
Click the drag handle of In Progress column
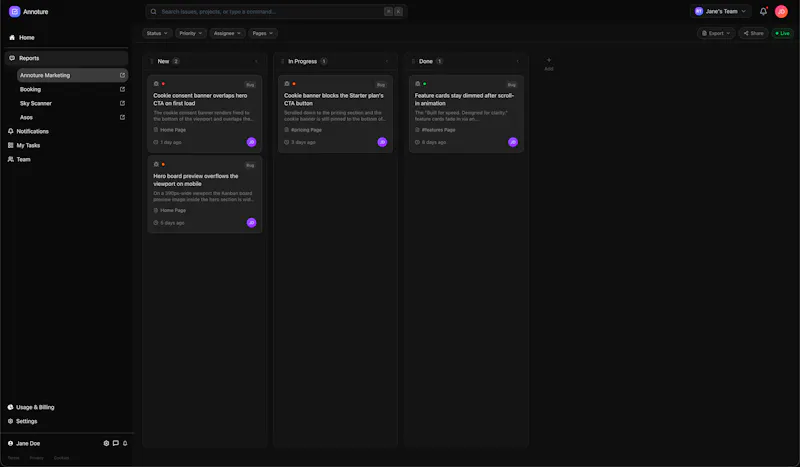pyautogui.click(x=282, y=61)
